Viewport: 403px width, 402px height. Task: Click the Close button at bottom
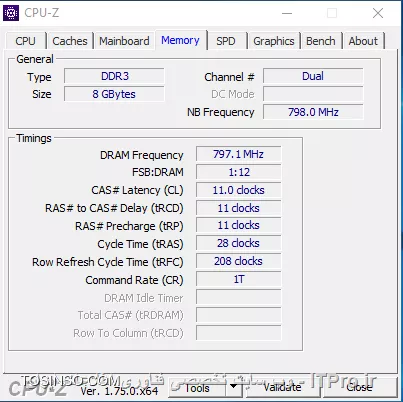point(359,387)
